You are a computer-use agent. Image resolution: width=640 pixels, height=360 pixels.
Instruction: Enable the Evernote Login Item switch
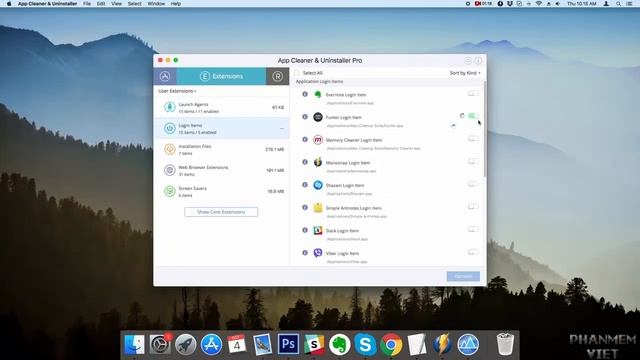coord(473,93)
